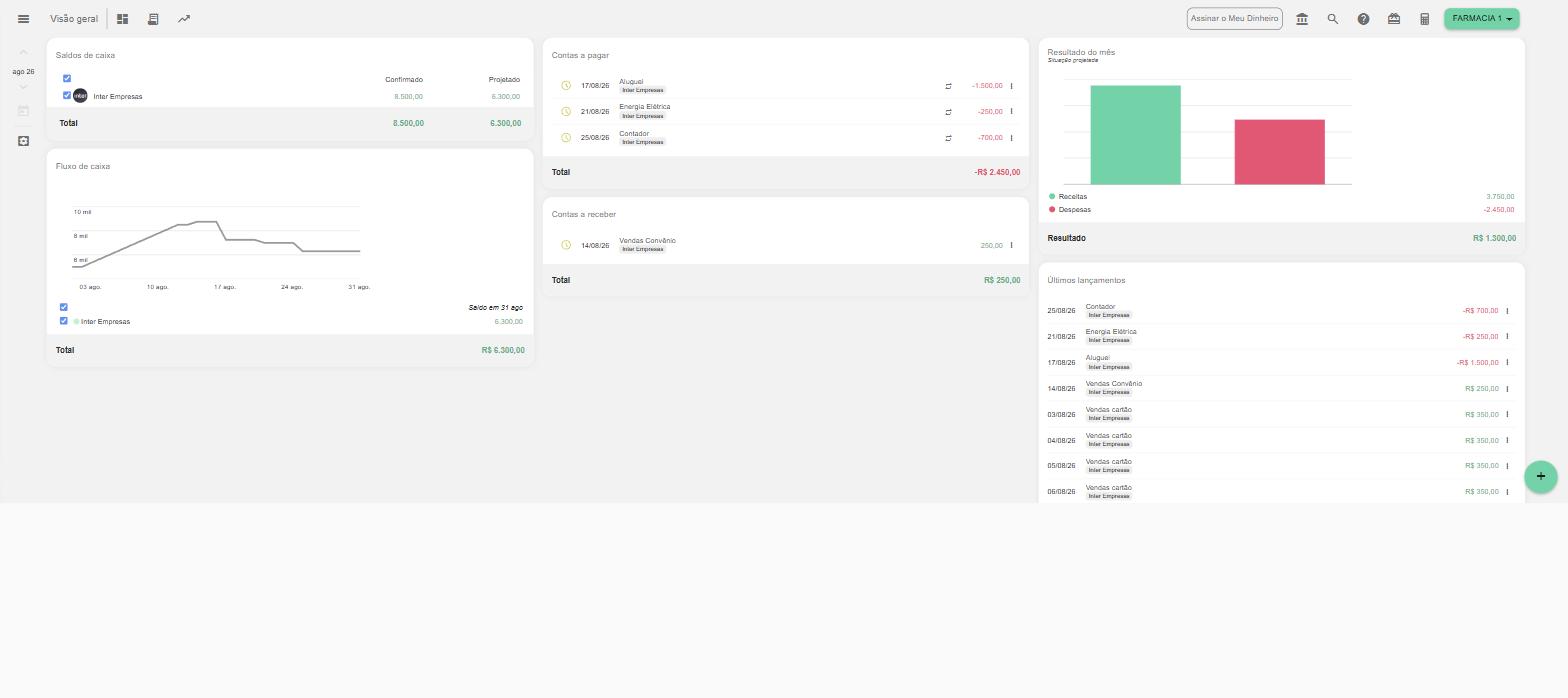The width and height of the screenshot is (1568, 698).
Task: Toggle Inter Empresas checkbox in Saldos de caixa
Action: pyautogui.click(x=67, y=96)
